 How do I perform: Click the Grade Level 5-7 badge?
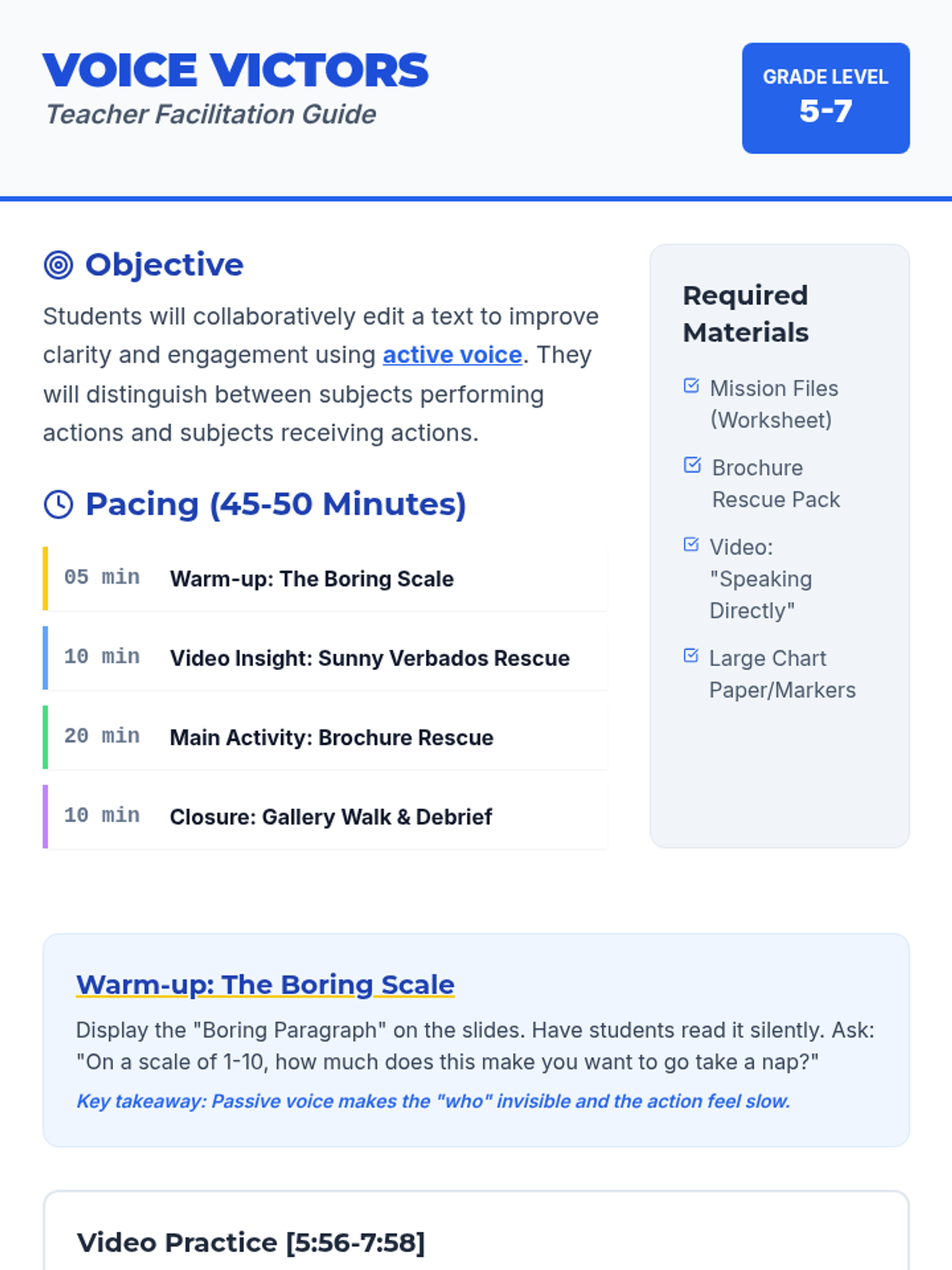[825, 98]
